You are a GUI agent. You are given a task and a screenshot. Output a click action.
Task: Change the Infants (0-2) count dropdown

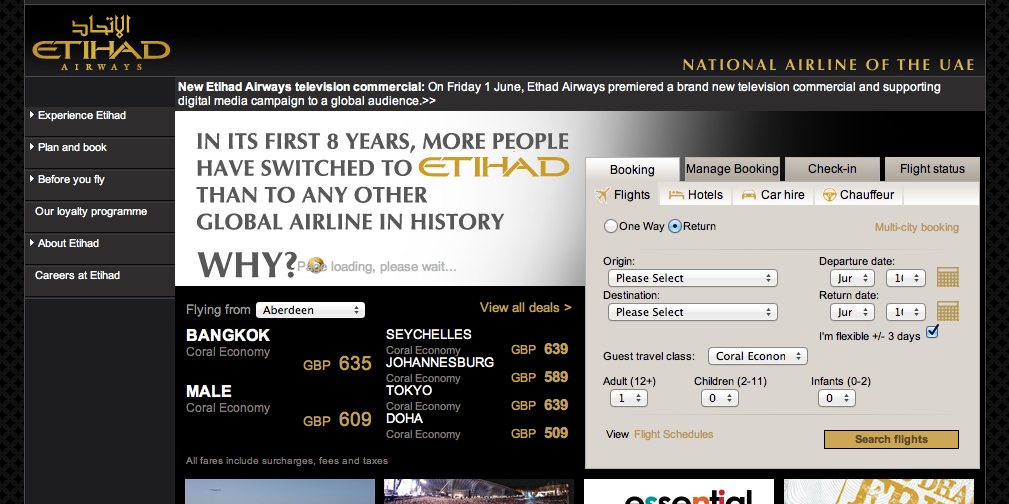click(837, 398)
